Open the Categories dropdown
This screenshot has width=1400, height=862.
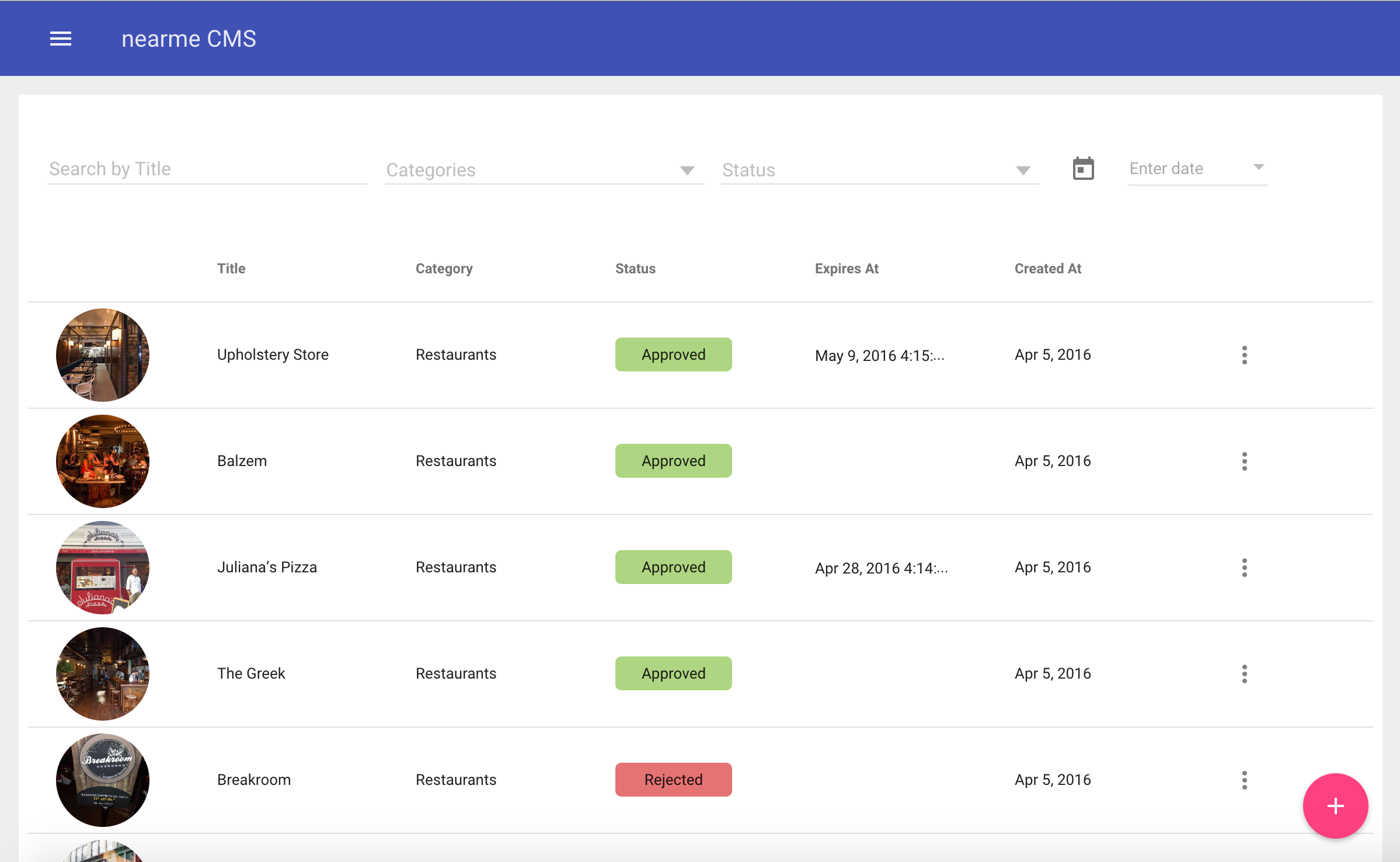click(543, 170)
